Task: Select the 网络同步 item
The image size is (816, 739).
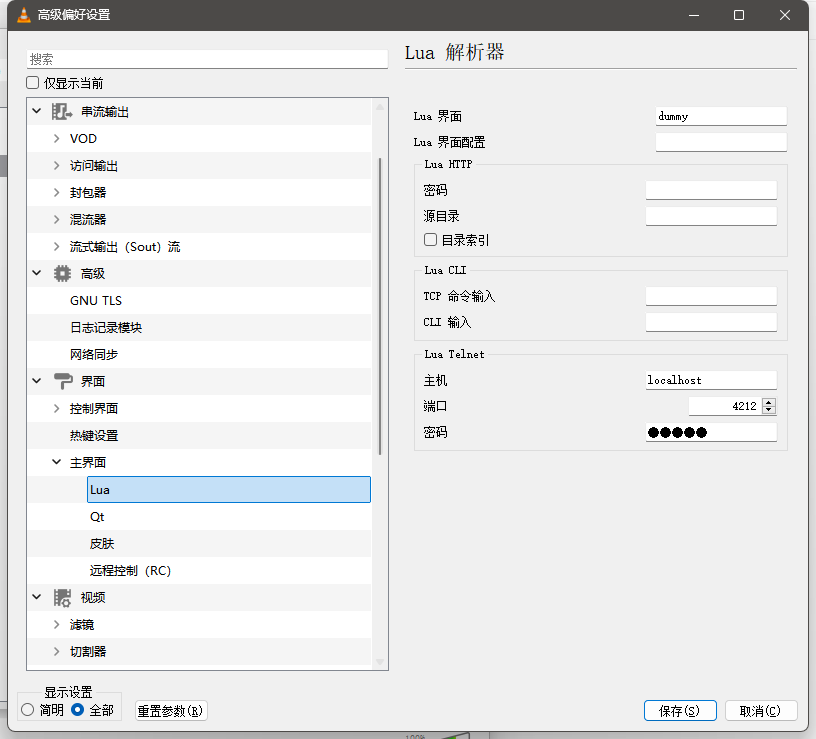Action: [x=94, y=354]
